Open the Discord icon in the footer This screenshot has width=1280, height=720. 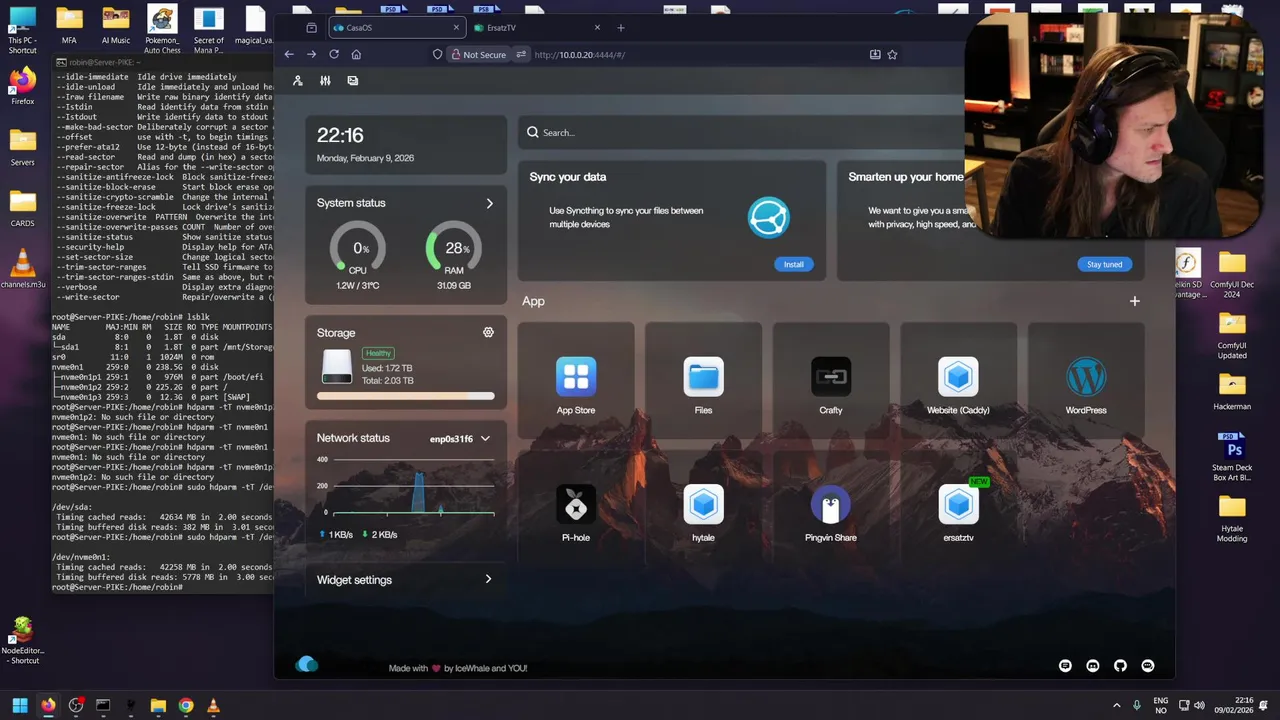[1093, 666]
